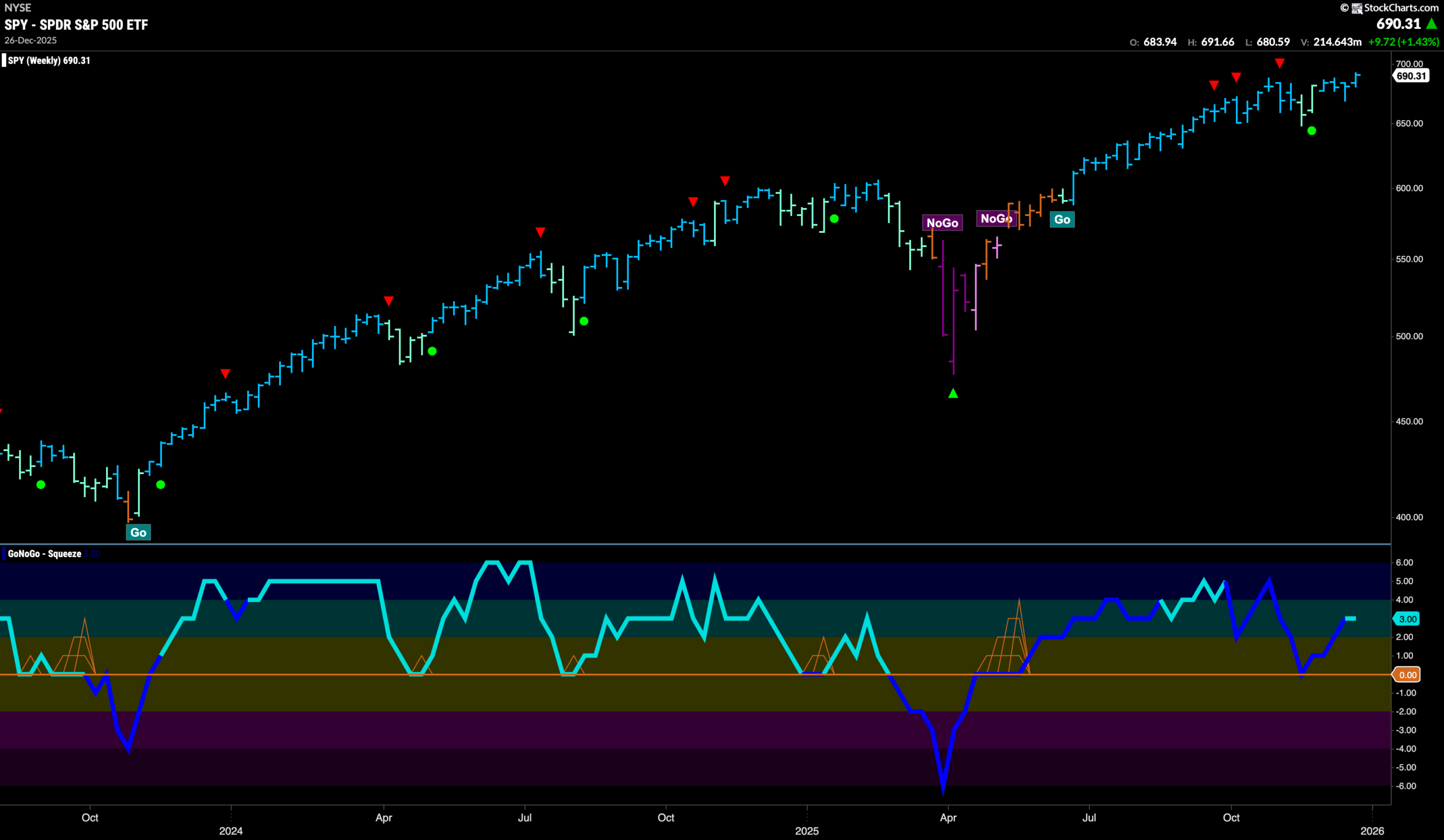Click the high price value 691.66
The height and width of the screenshot is (840, 1444).
pos(1218,42)
